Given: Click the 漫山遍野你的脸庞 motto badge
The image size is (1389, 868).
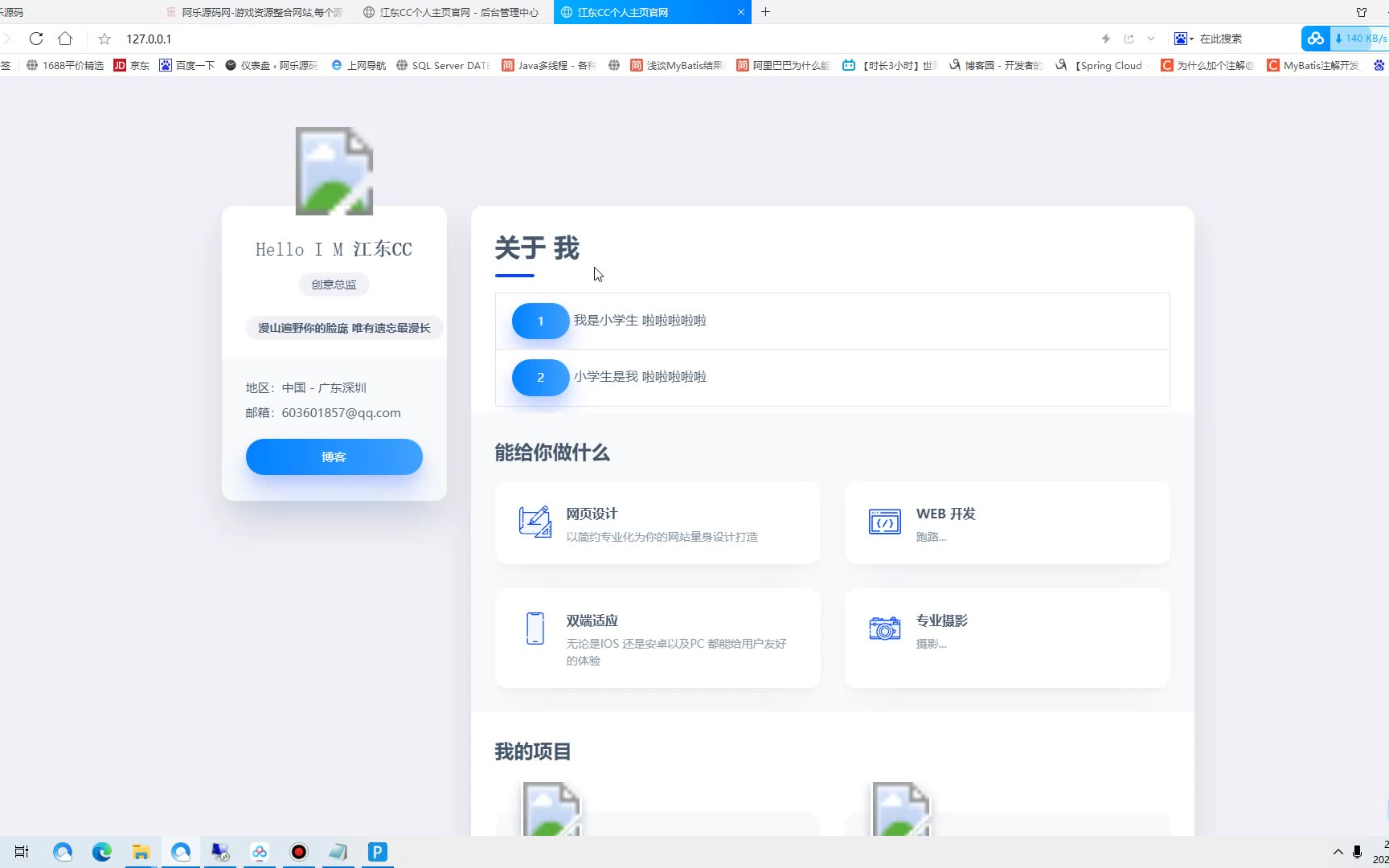Looking at the screenshot, I should pos(344,328).
